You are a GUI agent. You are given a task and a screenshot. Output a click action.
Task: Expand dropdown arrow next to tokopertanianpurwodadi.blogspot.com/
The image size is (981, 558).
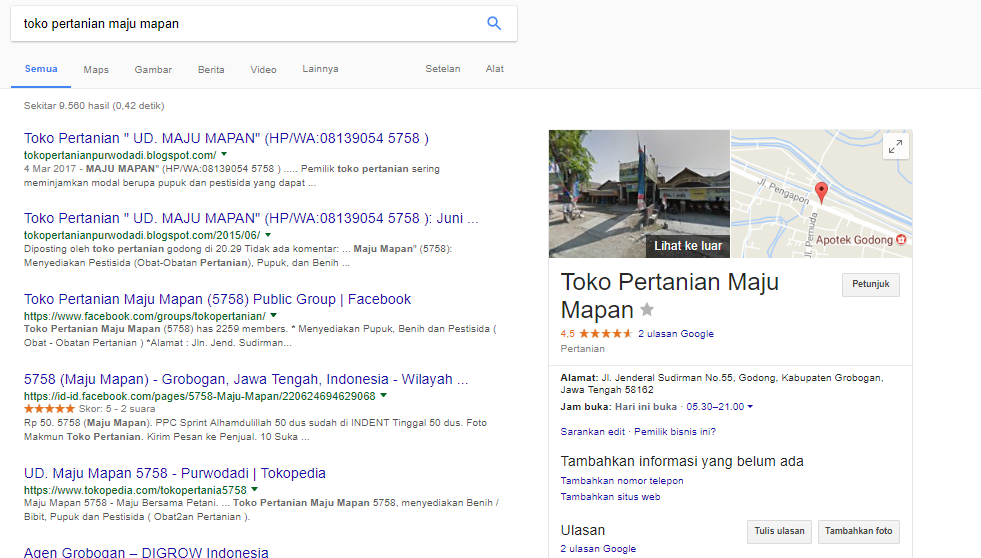(x=224, y=155)
